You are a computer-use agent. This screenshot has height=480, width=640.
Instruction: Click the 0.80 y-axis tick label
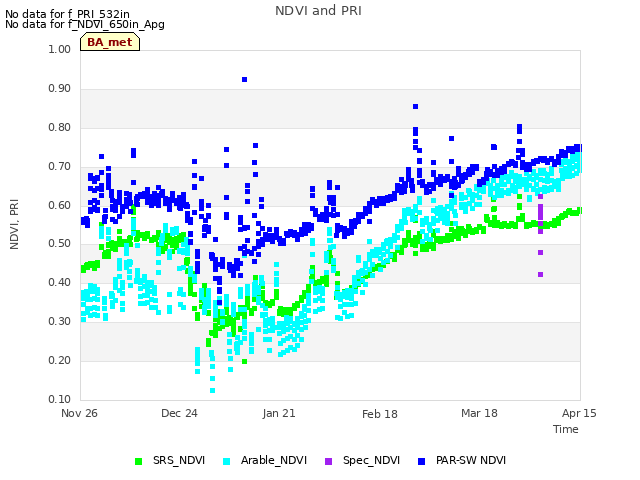tap(60, 127)
